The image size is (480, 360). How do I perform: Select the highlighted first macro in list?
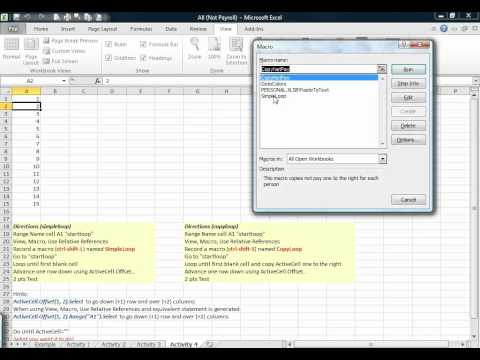[x=319, y=78]
